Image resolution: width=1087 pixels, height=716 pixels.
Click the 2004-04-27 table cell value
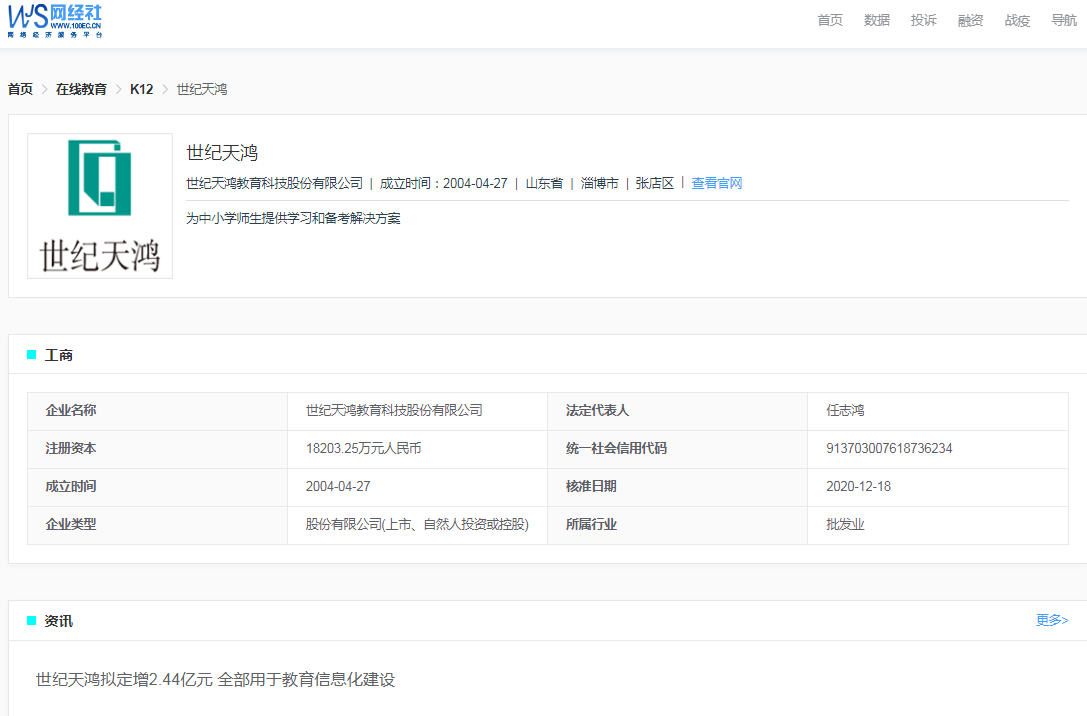point(338,487)
